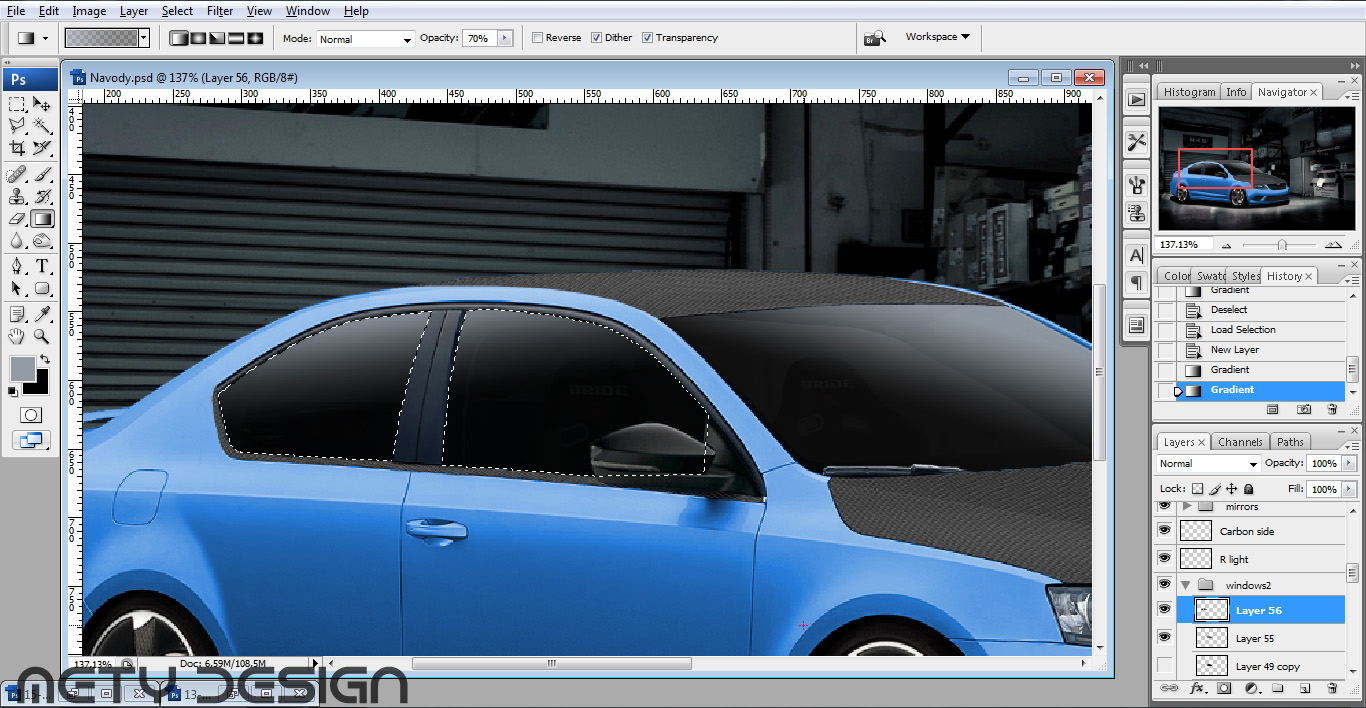The height and width of the screenshot is (708, 1366).
Task: Open the Character panel icon
Action: [1136, 255]
